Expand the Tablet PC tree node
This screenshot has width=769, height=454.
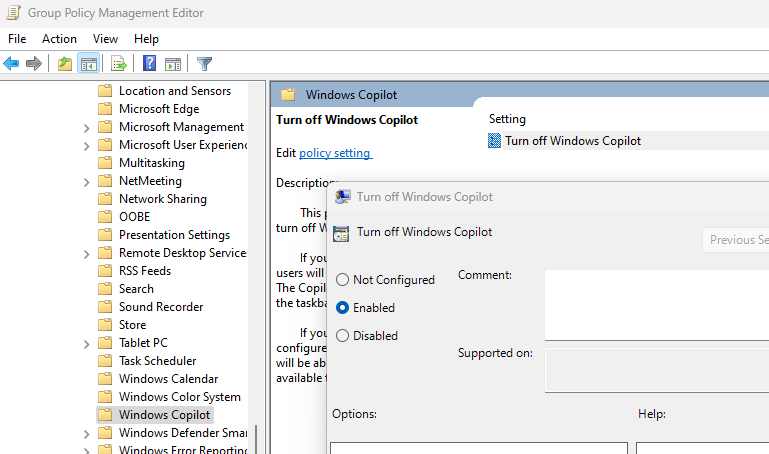click(86, 344)
